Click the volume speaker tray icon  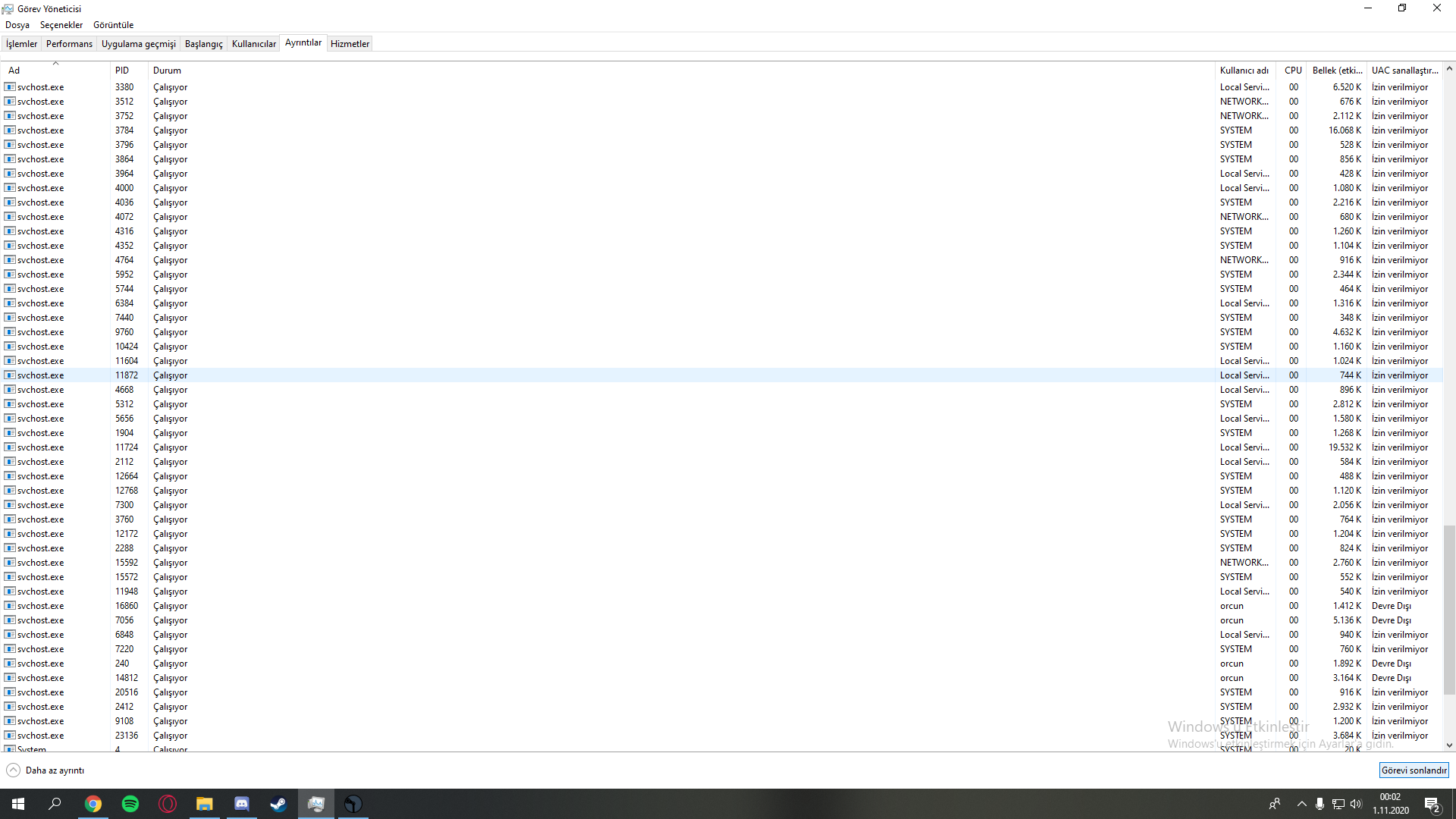1356,804
